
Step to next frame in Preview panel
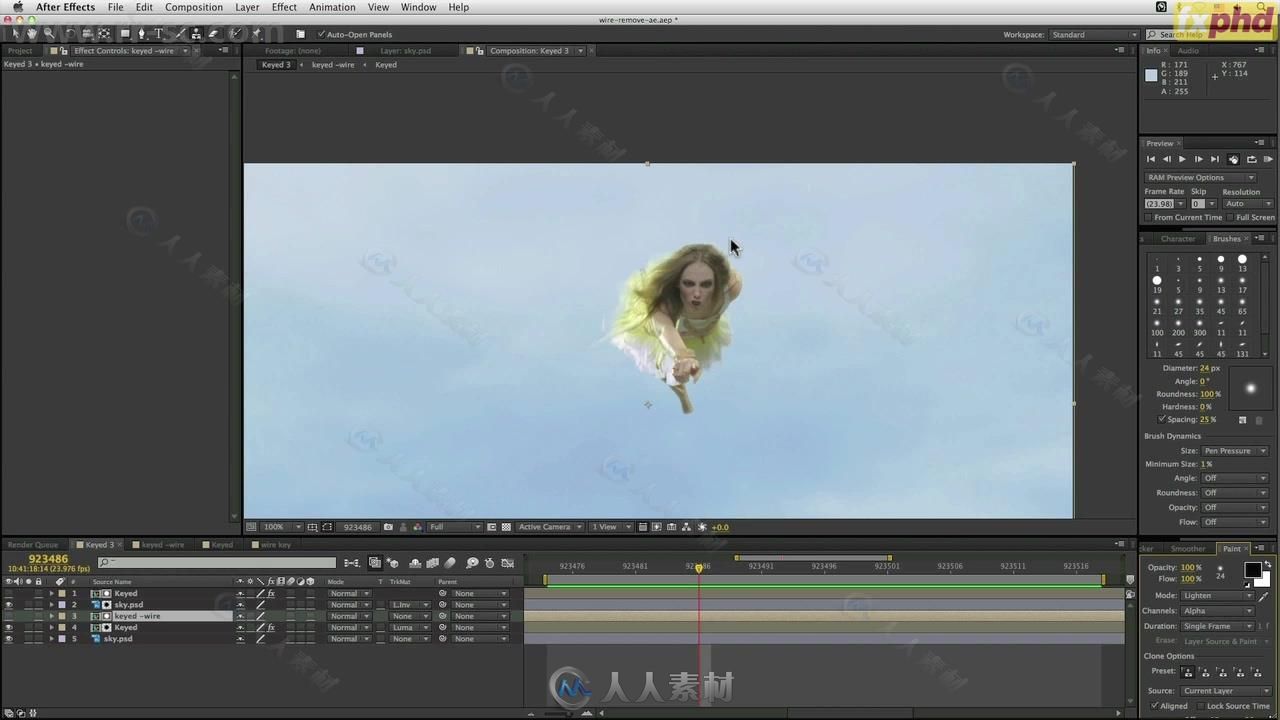point(1198,159)
